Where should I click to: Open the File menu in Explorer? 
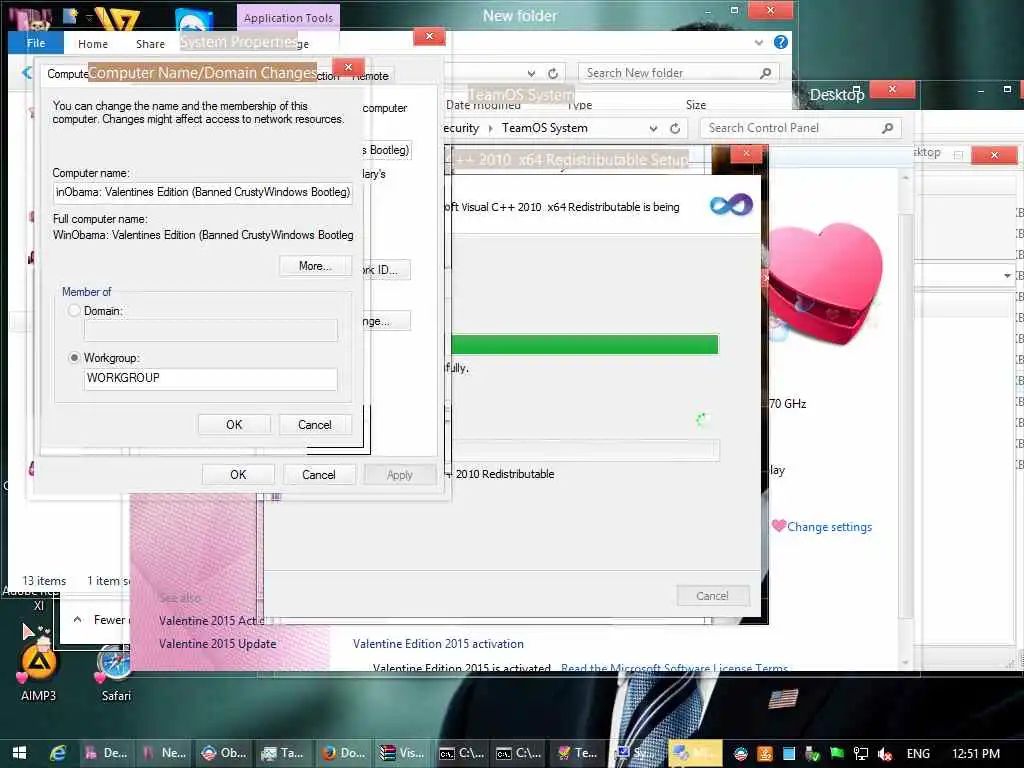36,43
